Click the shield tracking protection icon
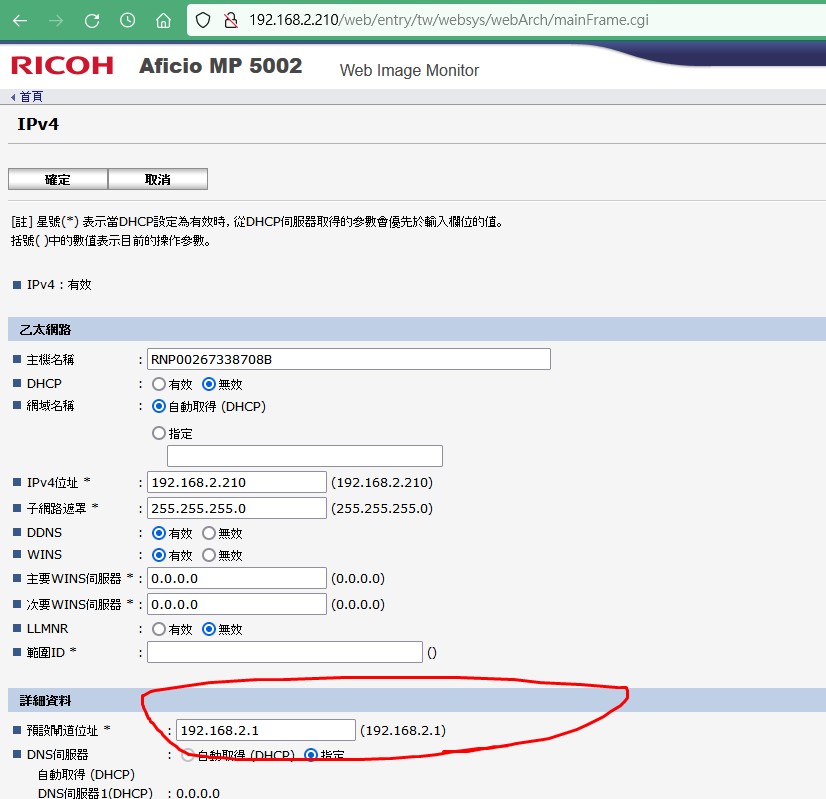 pyautogui.click(x=203, y=20)
